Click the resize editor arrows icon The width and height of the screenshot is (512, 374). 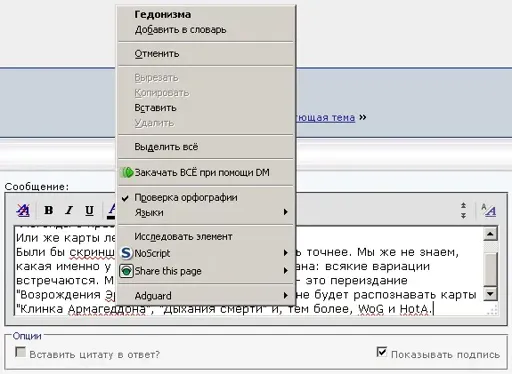[x=463, y=210]
